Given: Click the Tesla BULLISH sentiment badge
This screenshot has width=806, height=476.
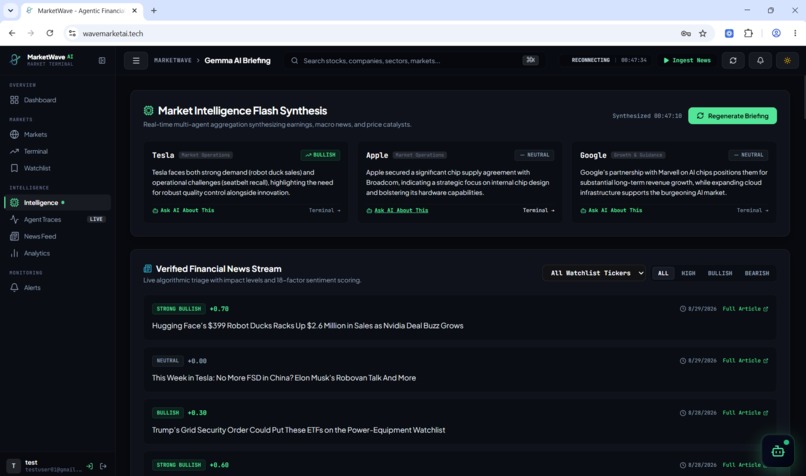Looking at the screenshot, I should (320, 155).
